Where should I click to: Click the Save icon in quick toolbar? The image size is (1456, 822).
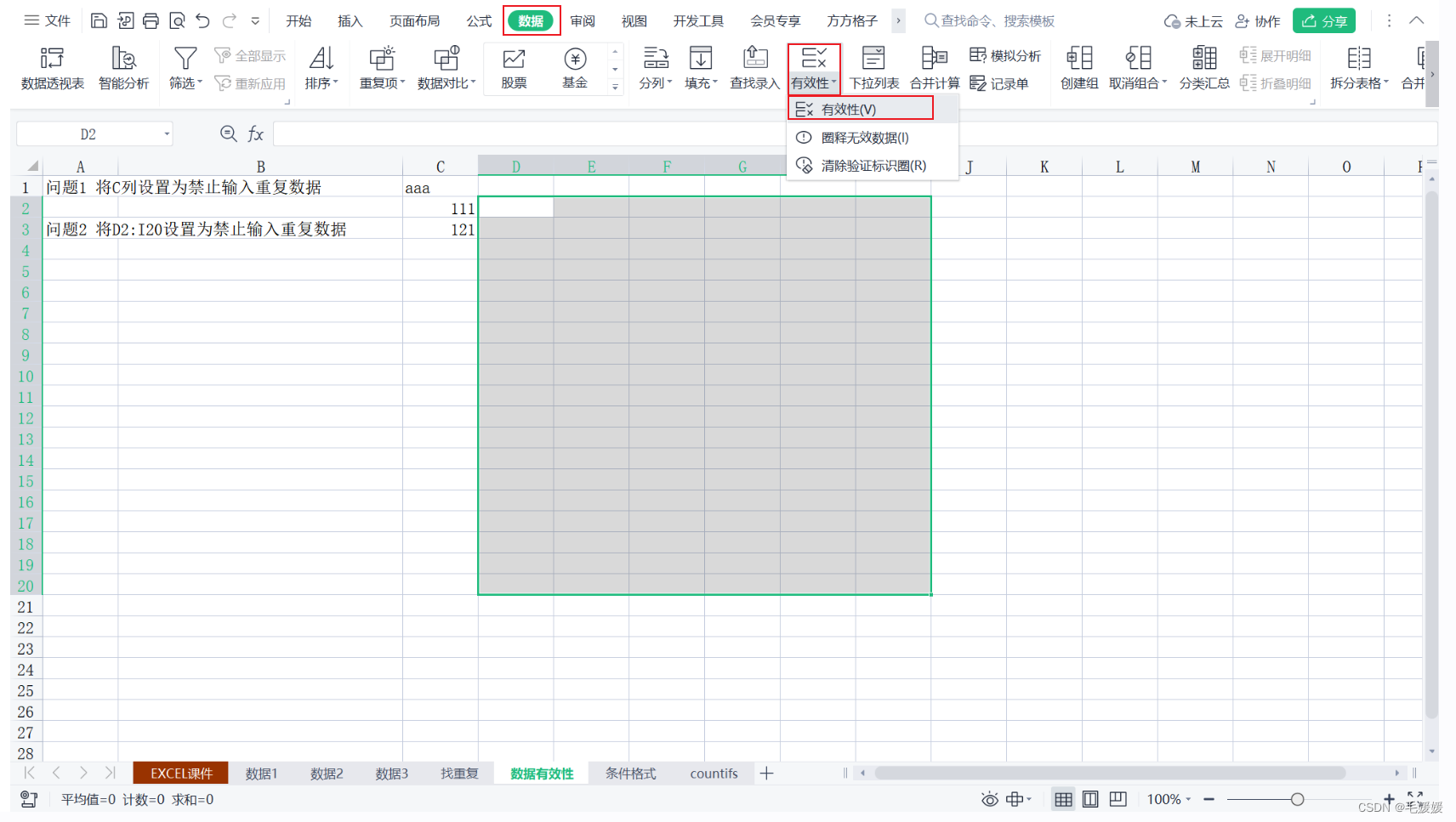(99, 20)
